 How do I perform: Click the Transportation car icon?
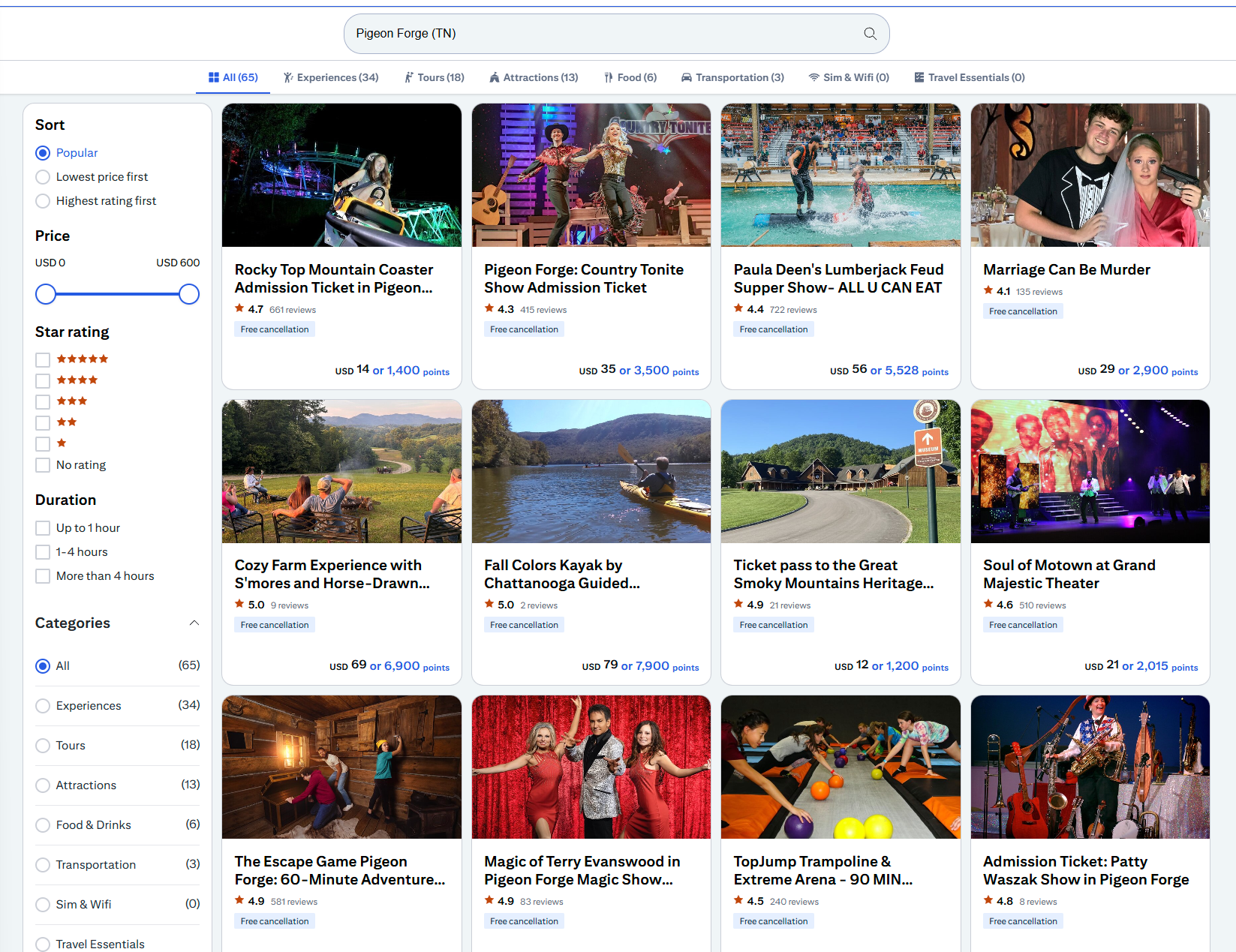687,77
